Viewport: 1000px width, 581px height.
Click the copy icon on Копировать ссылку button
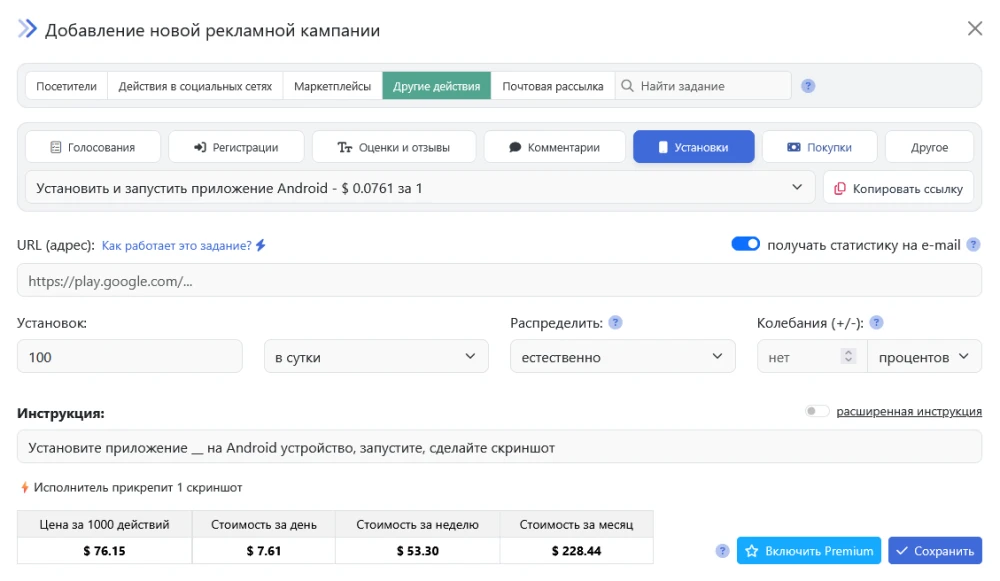click(840, 187)
